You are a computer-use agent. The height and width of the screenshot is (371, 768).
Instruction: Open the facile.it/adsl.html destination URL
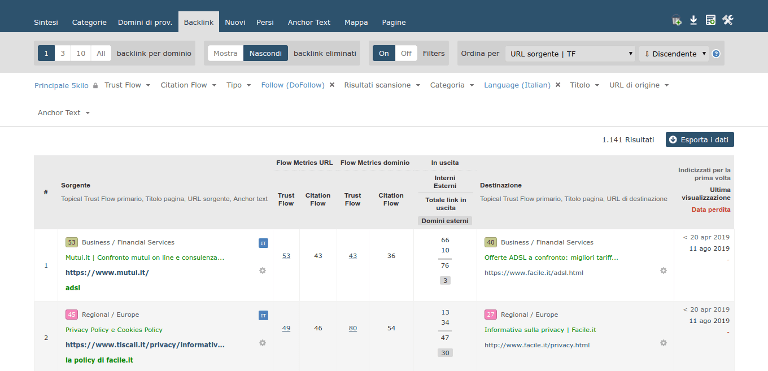pos(534,272)
